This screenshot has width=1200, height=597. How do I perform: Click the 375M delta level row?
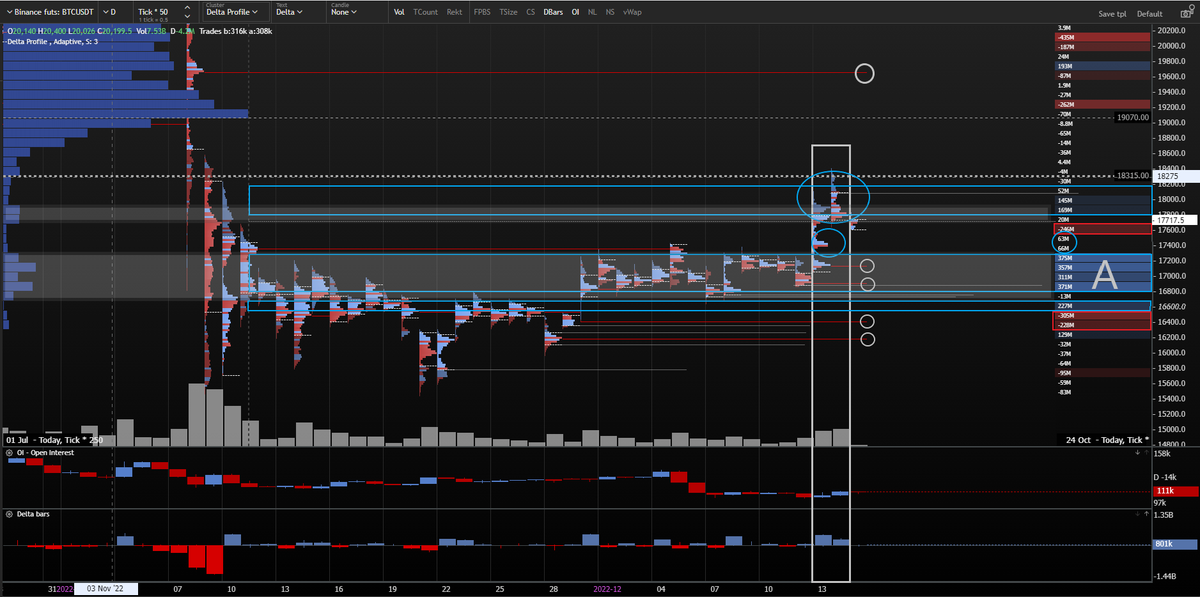(x=1102, y=258)
